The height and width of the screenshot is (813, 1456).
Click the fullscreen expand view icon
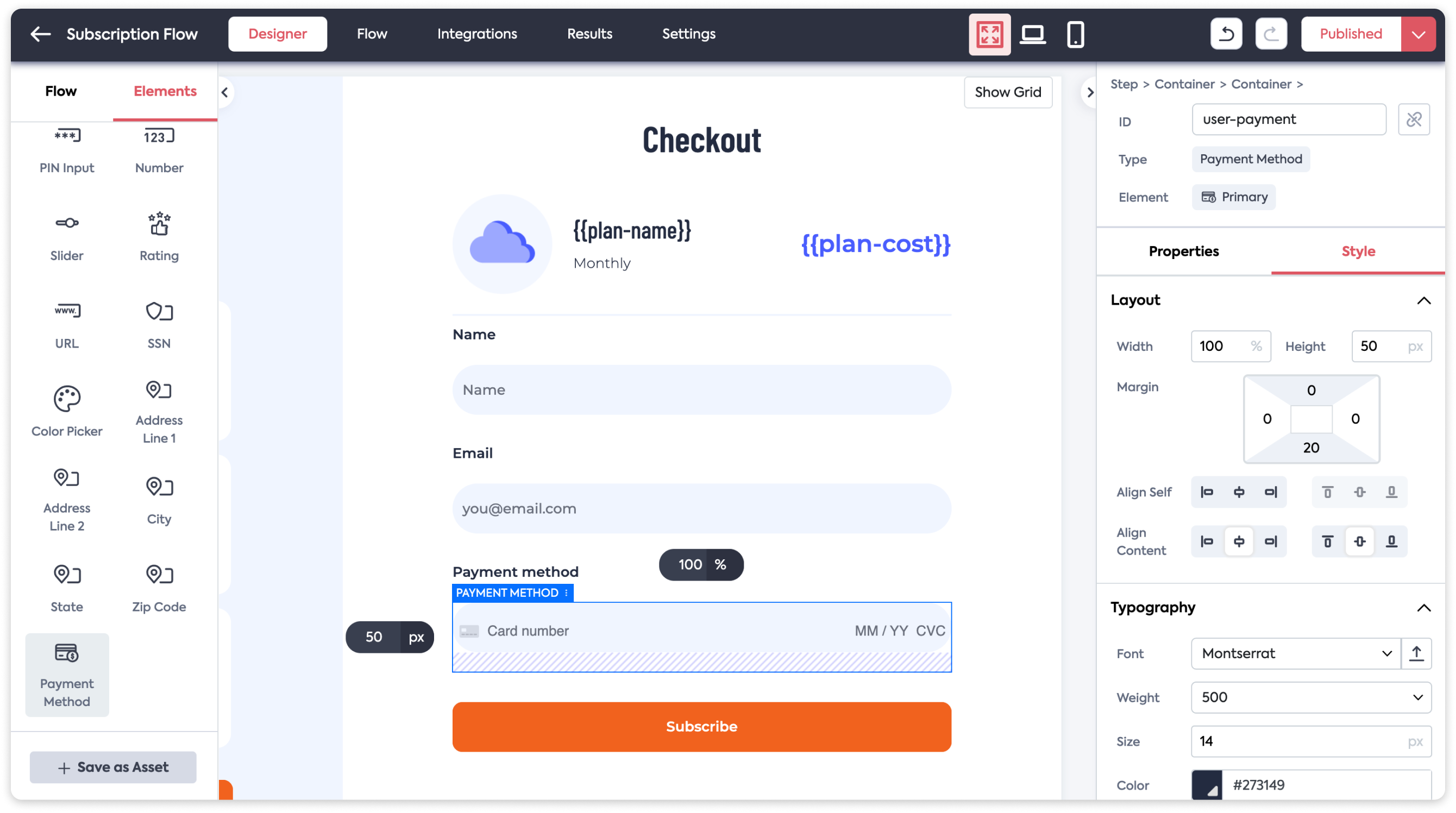[990, 34]
